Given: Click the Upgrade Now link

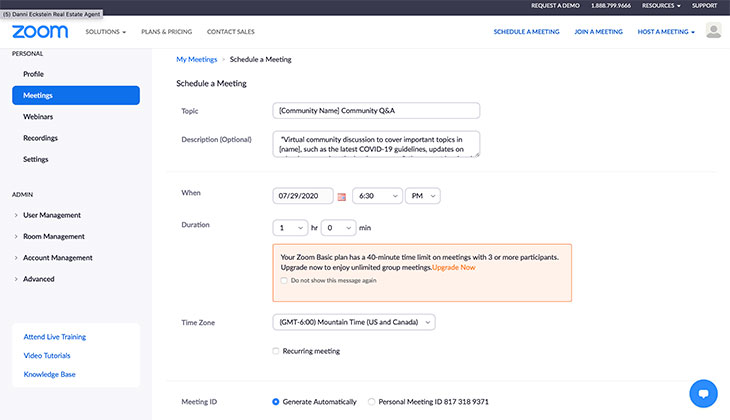Looking at the screenshot, I should [454, 268].
